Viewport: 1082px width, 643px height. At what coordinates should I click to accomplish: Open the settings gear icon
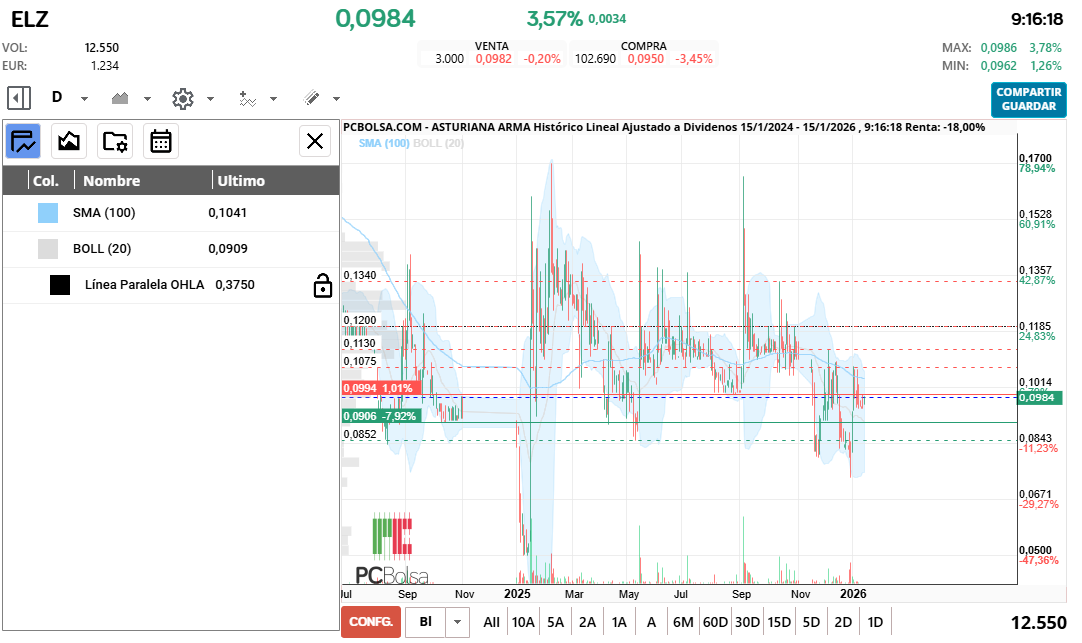tap(183, 99)
